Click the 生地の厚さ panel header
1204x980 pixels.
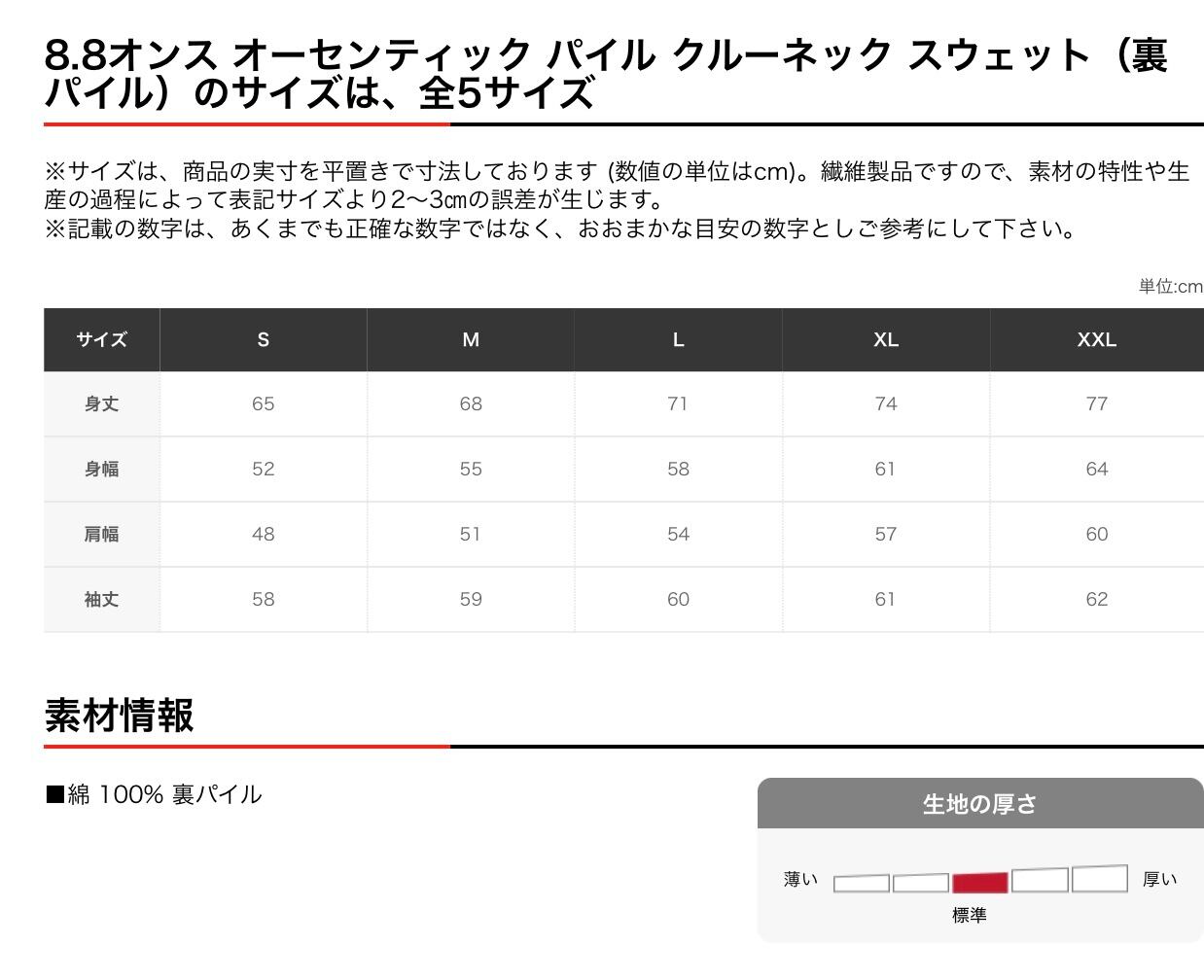(x=979, y=804)
